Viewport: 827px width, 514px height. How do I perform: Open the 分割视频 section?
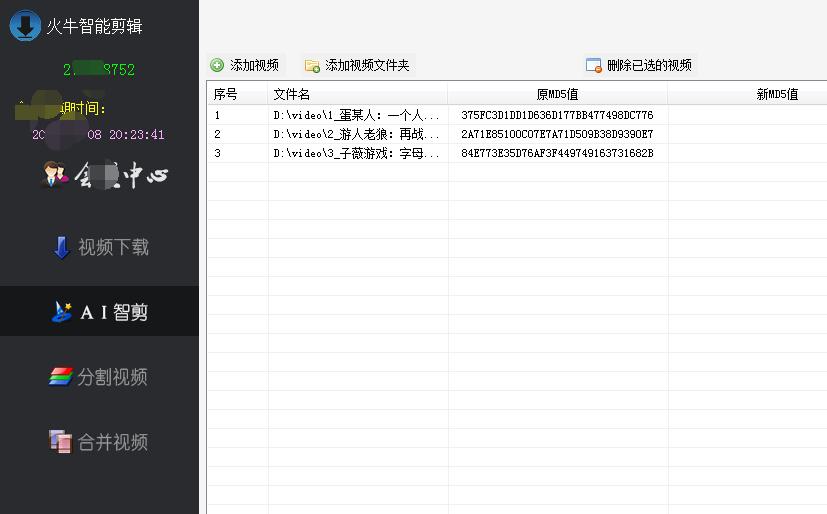(x=100, y=376)
